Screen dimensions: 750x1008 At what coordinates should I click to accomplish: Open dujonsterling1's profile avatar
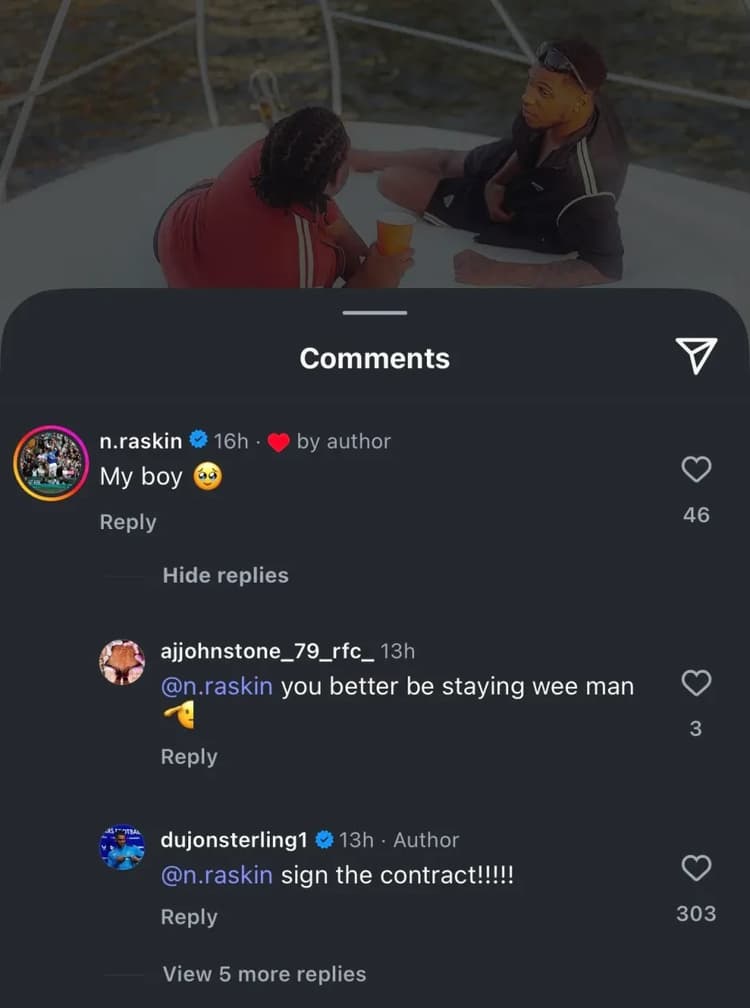[x=122, y=847]
